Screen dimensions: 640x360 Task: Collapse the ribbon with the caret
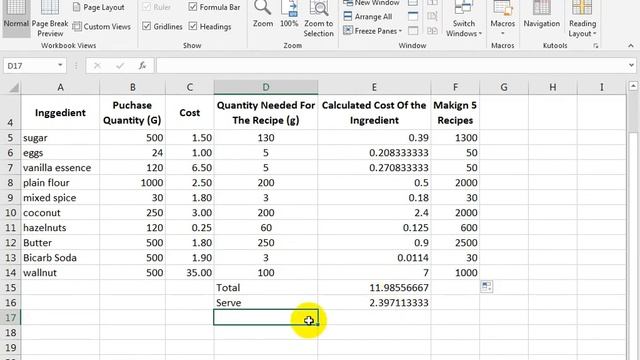click(631, 46)
